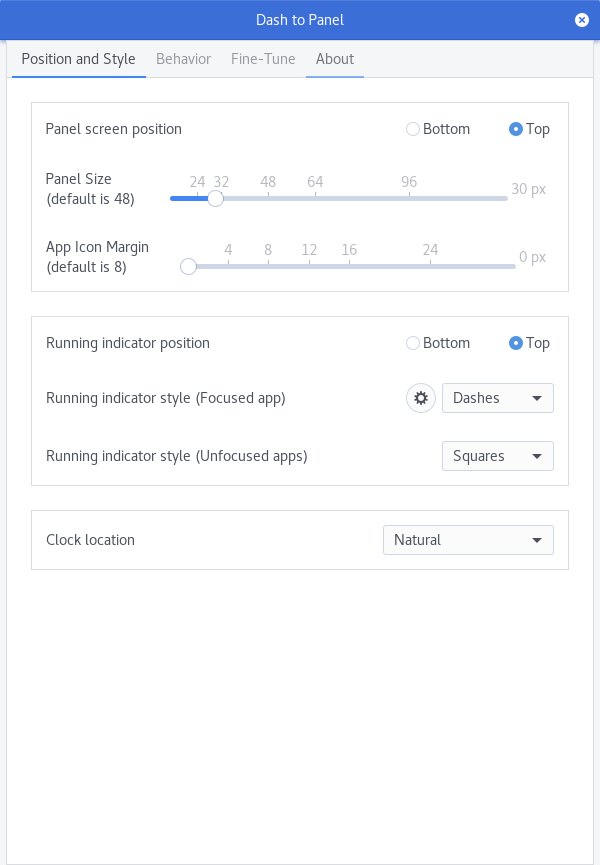
Task: Click the Running indicator style (Focused app) label
Action: (165, 398)
